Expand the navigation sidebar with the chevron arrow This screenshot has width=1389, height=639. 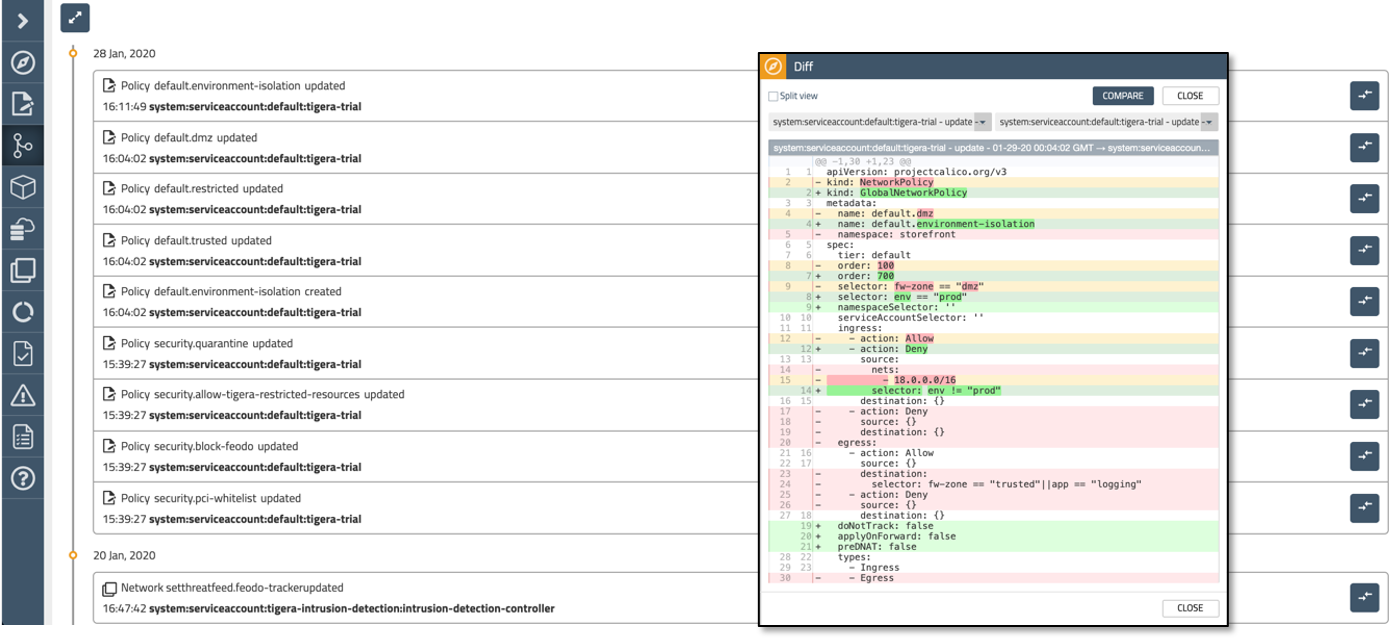(x=20, y=19)
